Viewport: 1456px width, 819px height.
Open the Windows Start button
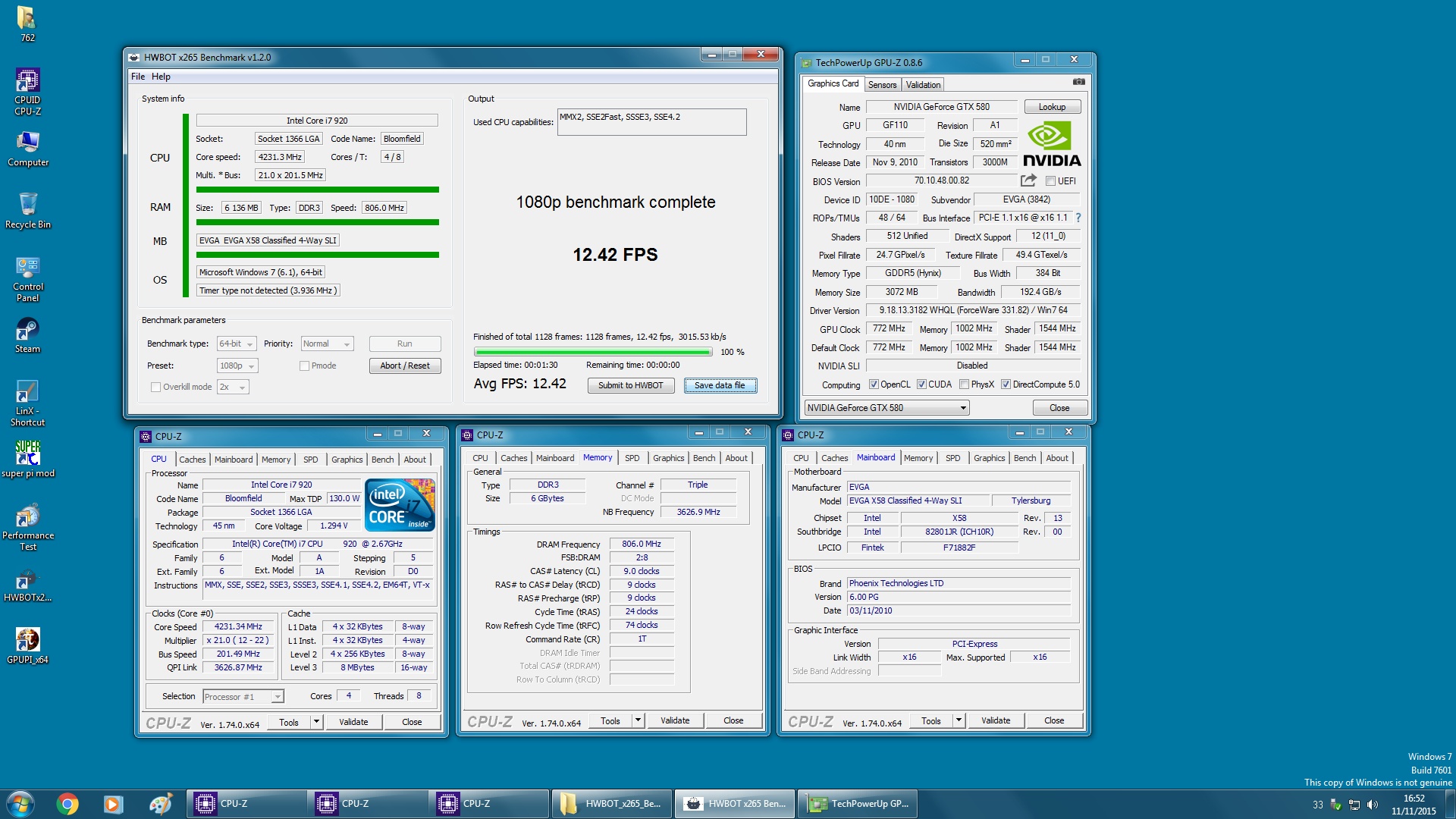[x=20, y=804]
